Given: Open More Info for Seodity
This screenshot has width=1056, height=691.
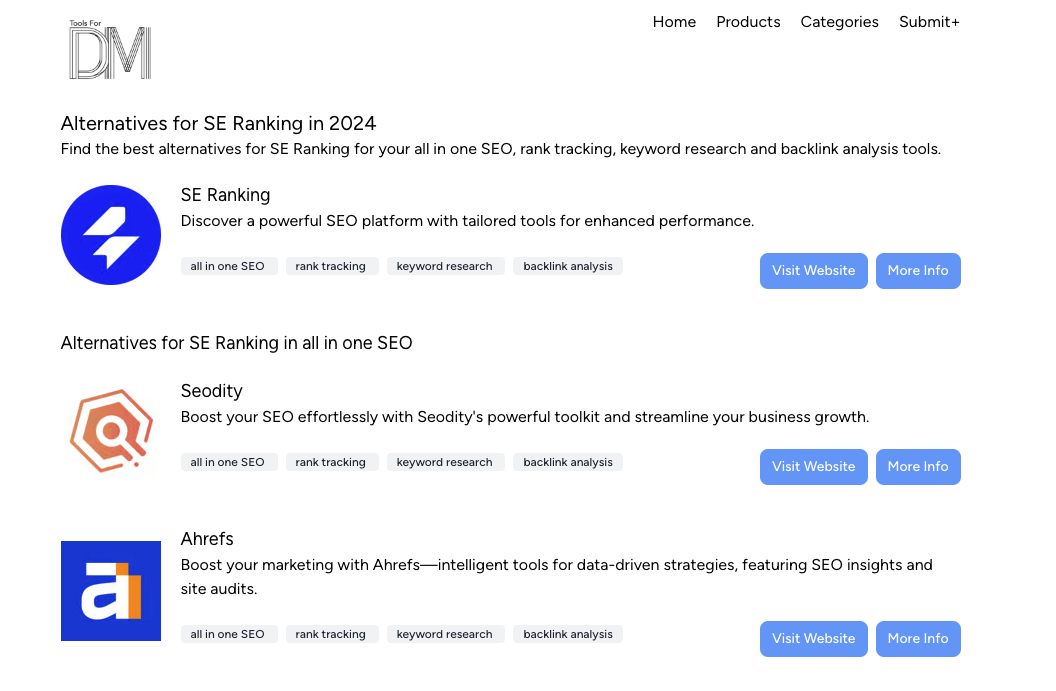Looking at the screenshot, I should [x=918, y=467].
